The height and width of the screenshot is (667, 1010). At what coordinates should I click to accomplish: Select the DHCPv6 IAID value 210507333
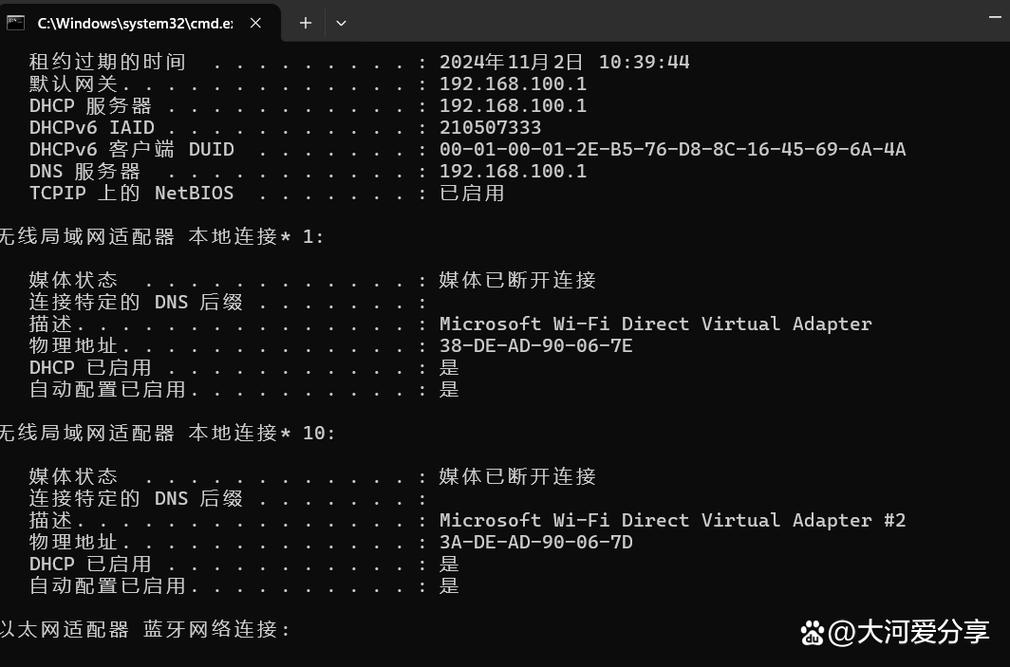(x=489, y=127)
